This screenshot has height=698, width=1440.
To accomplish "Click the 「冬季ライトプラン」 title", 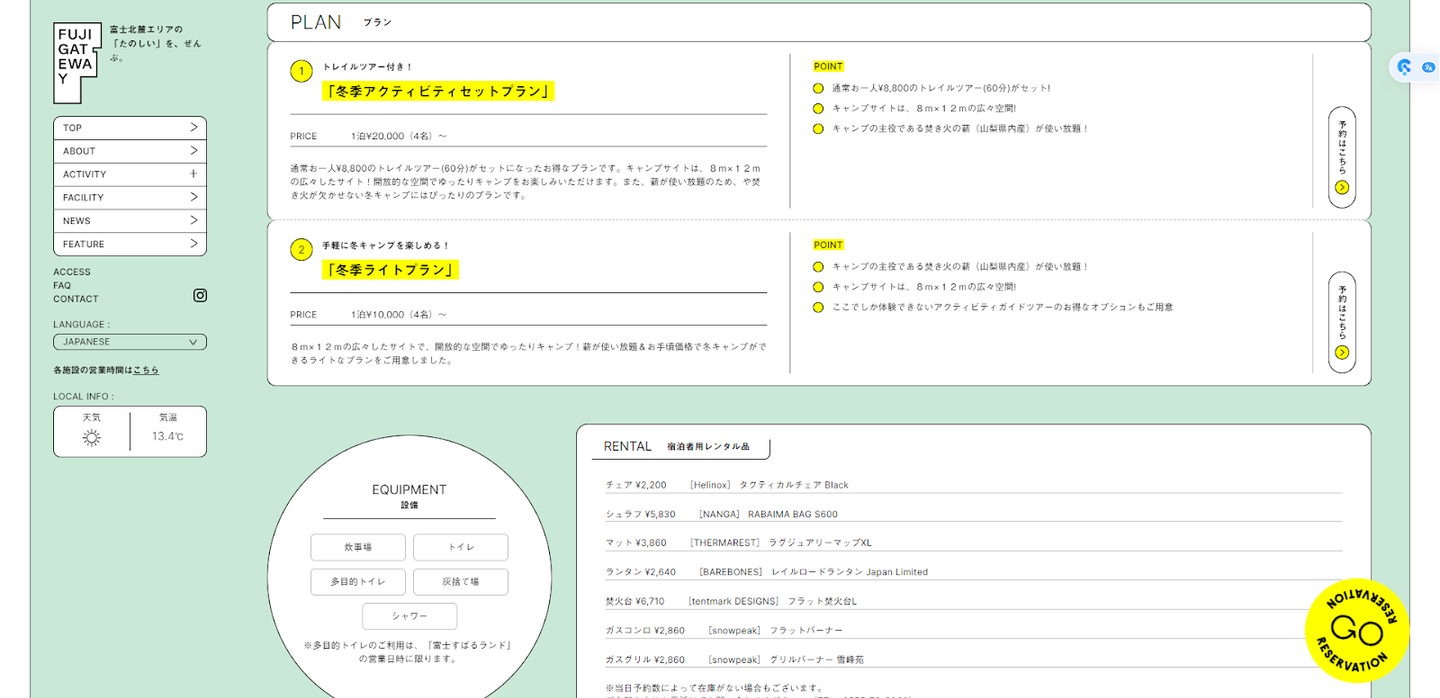I will pos(391,270).
